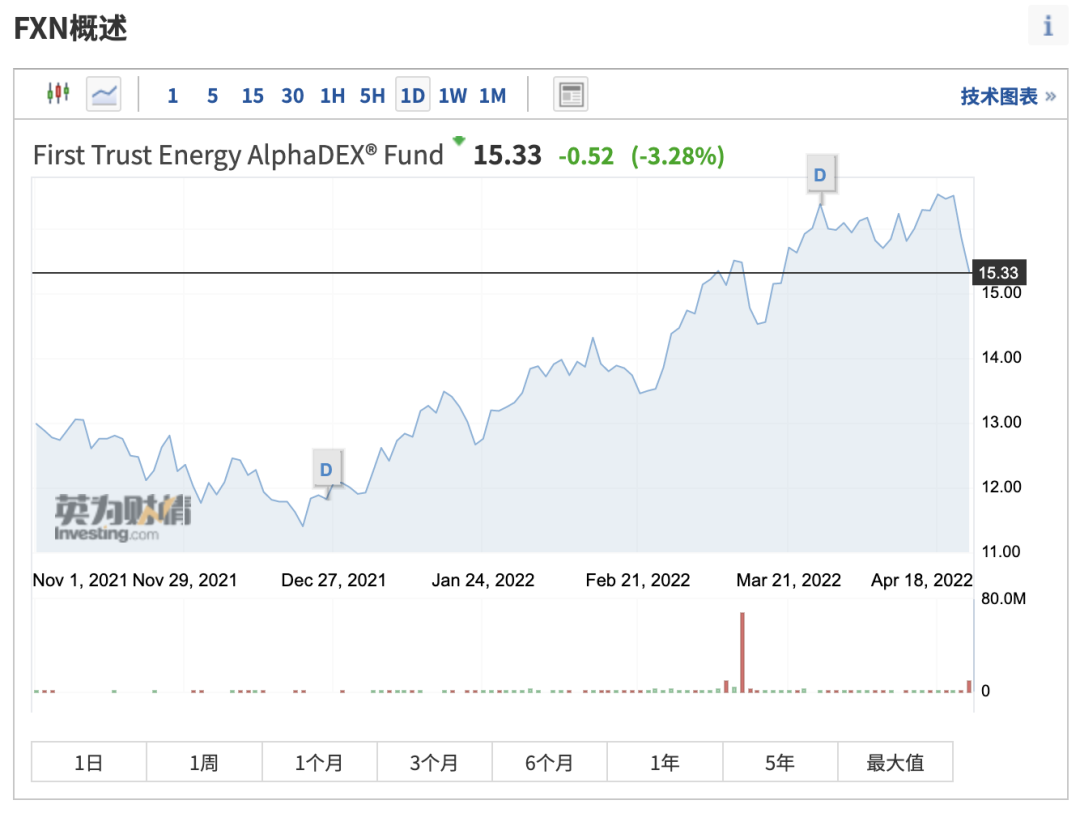Image resolution: width=1080 pixels, height=813 pixels.
Task: Open the news overlay icon in toolbar
Action: click(x=571, y=95)
